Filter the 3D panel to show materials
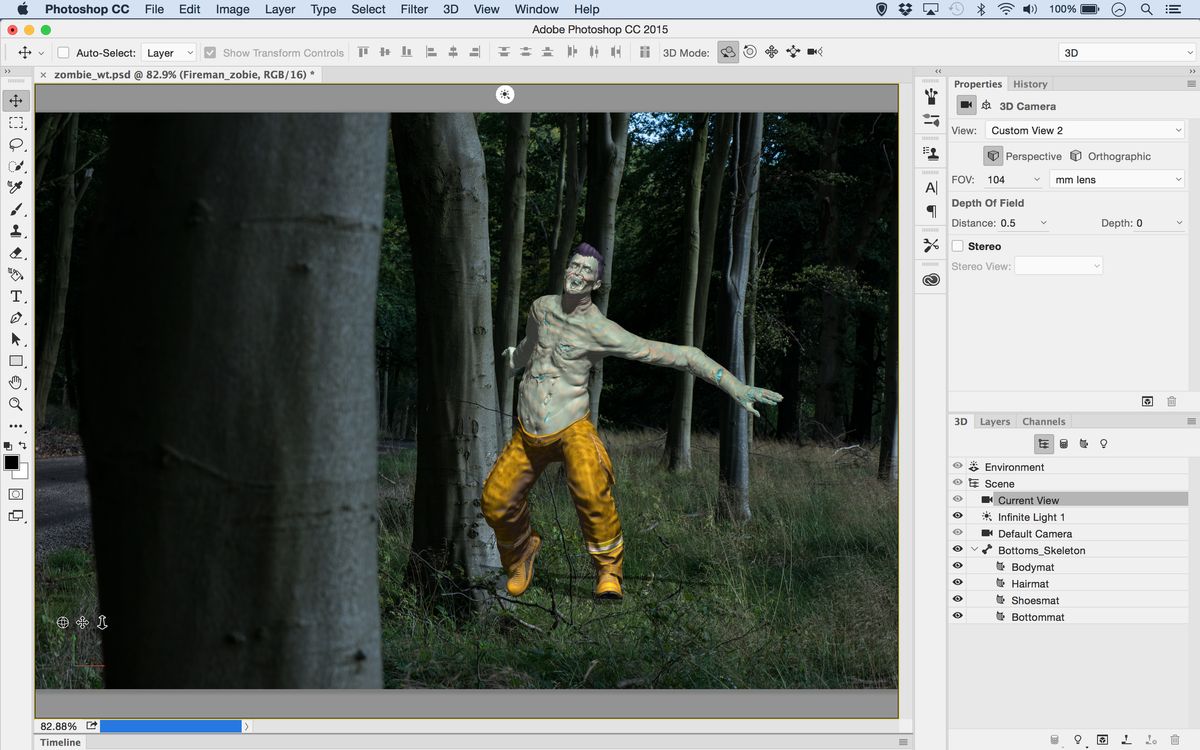 coord(1083,443)
